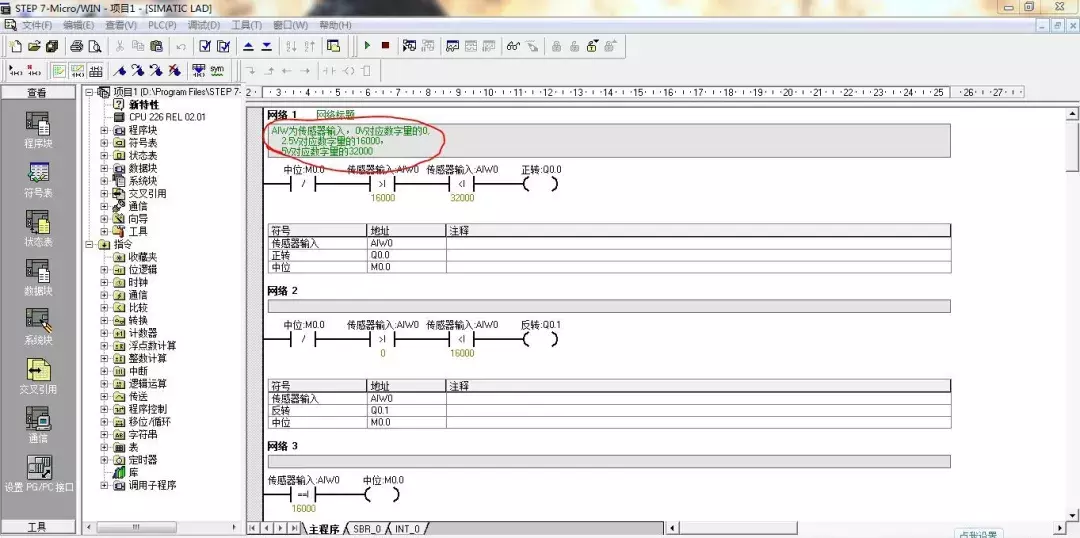
Task: Click the Compile All toolbar icon
Action: 223,46
